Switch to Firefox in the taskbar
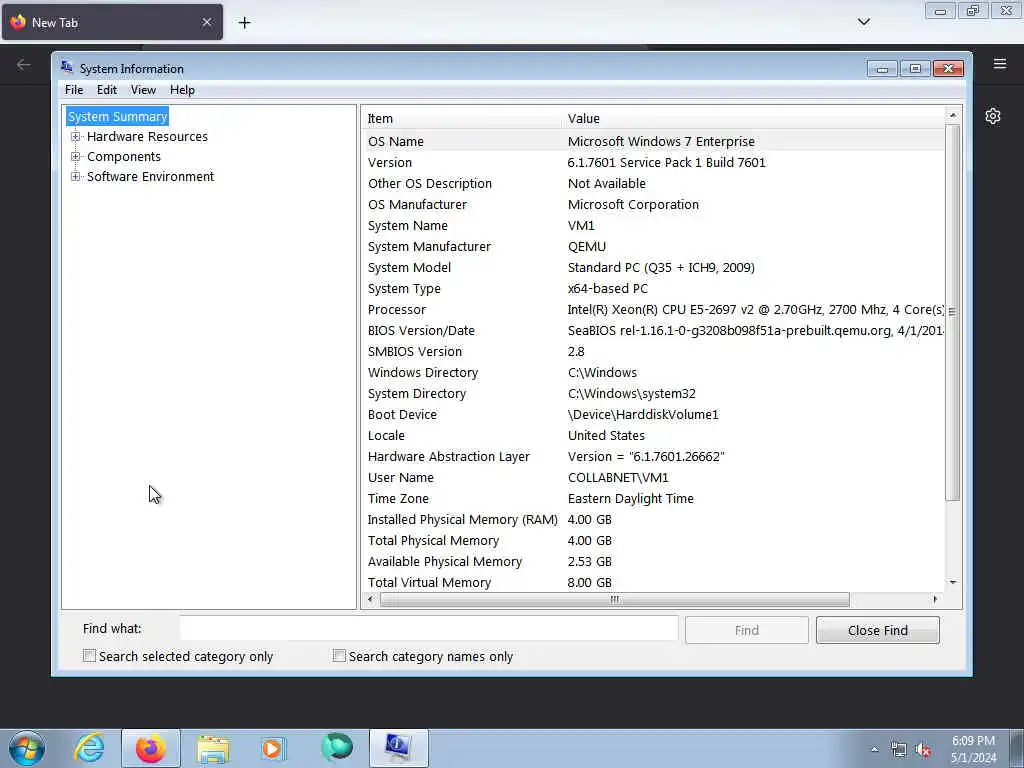The height and width of the screenshot is (768, 1024). 150,748
